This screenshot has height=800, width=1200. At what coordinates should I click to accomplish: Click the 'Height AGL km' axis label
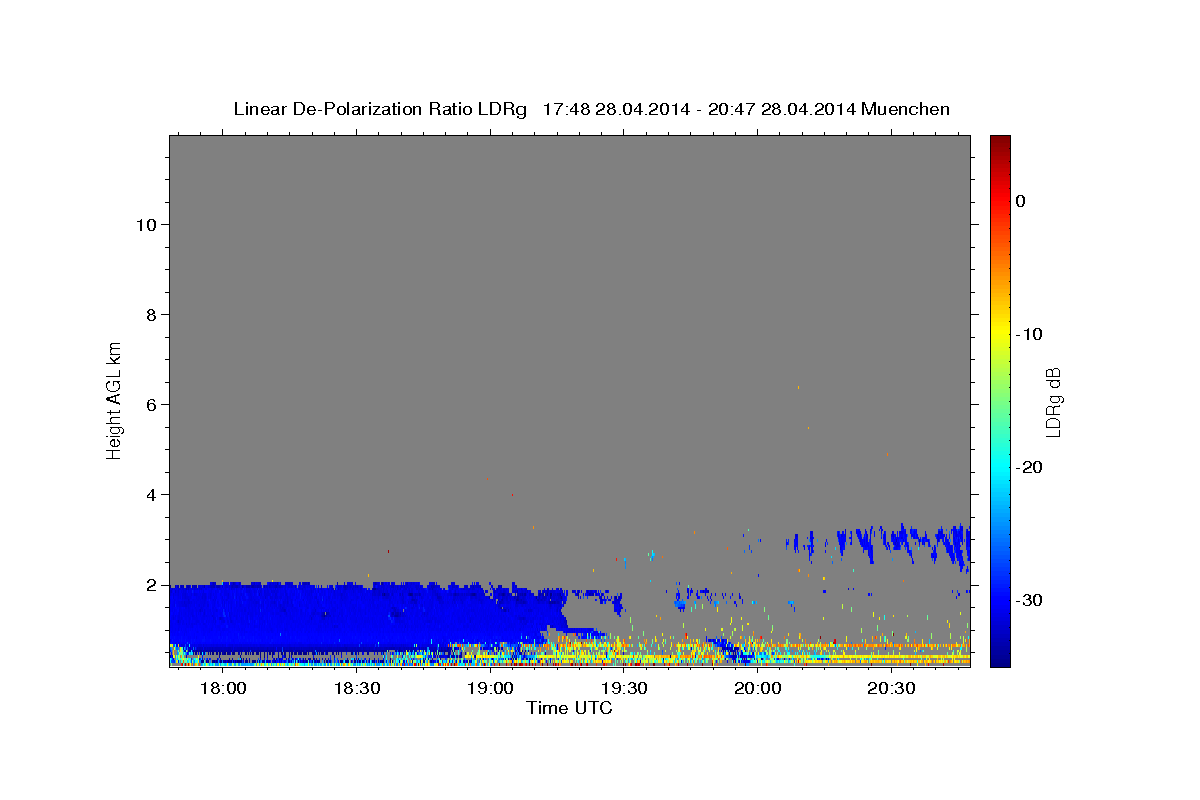(x=115, y=400)
